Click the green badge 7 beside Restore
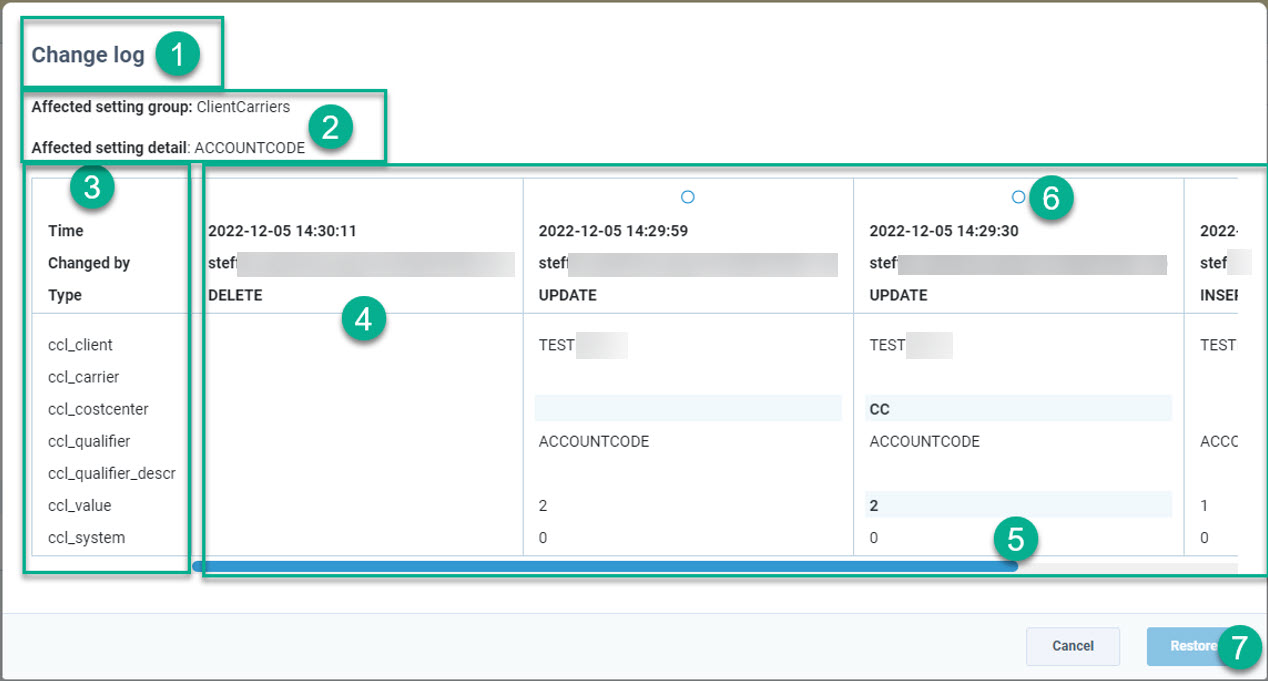1268x681 pixels. tap(1240, 647)
